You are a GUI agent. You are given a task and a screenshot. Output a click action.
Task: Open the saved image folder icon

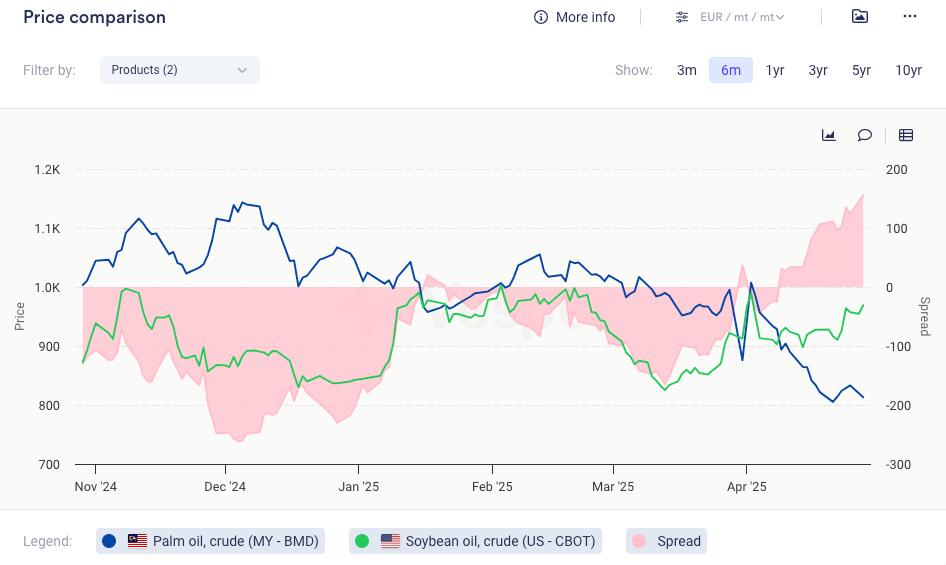coord(859,17)
